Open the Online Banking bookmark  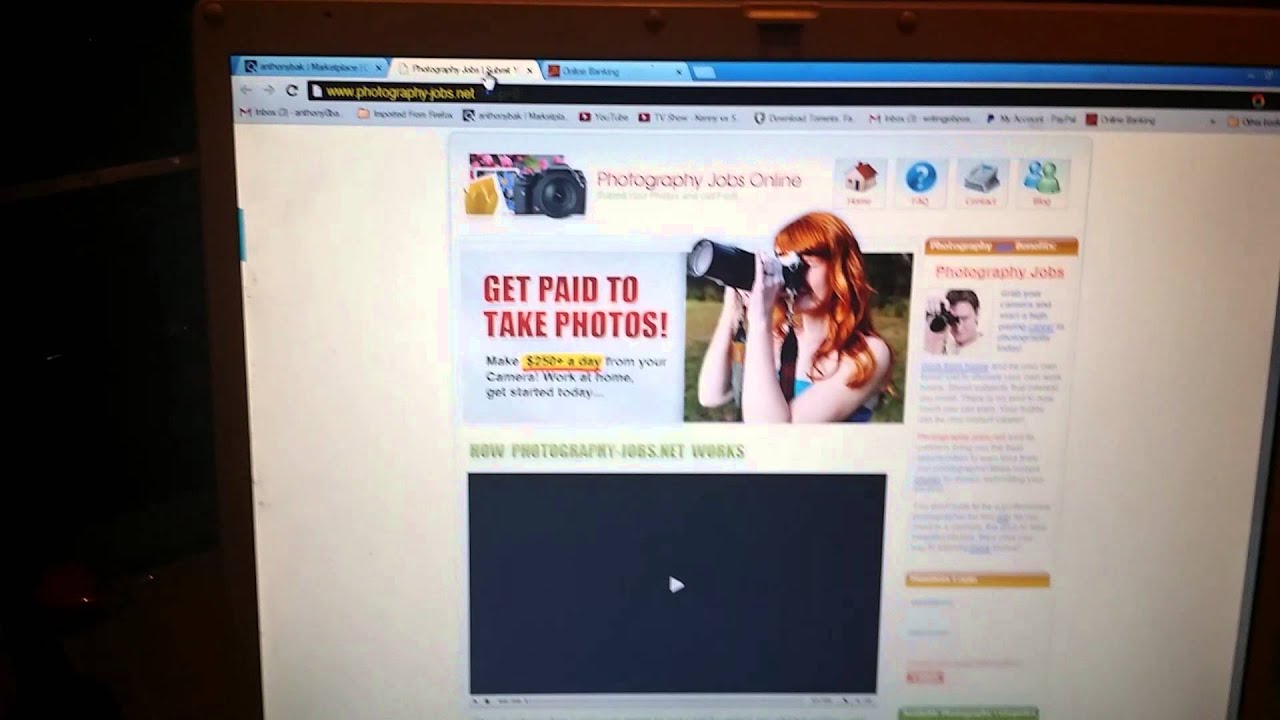tap(1122, 120)
